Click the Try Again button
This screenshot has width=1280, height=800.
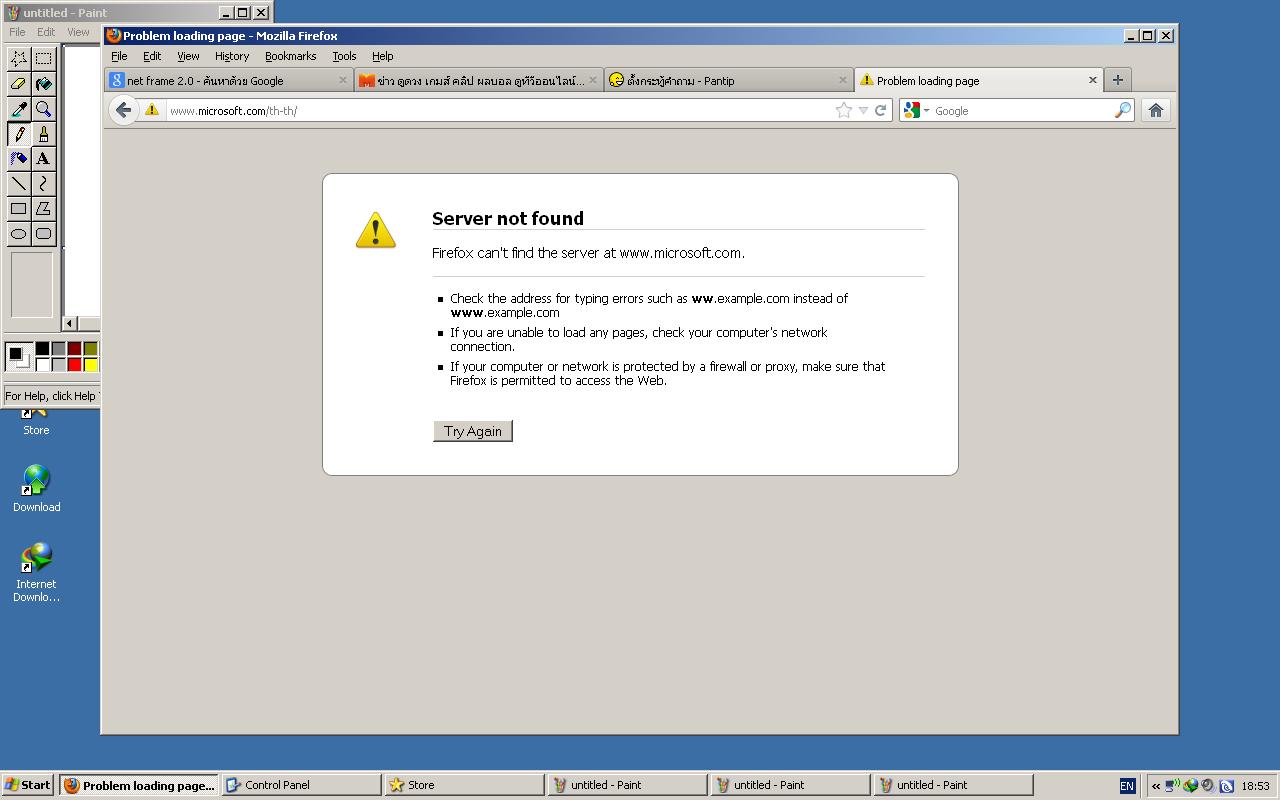pos(473,431)
